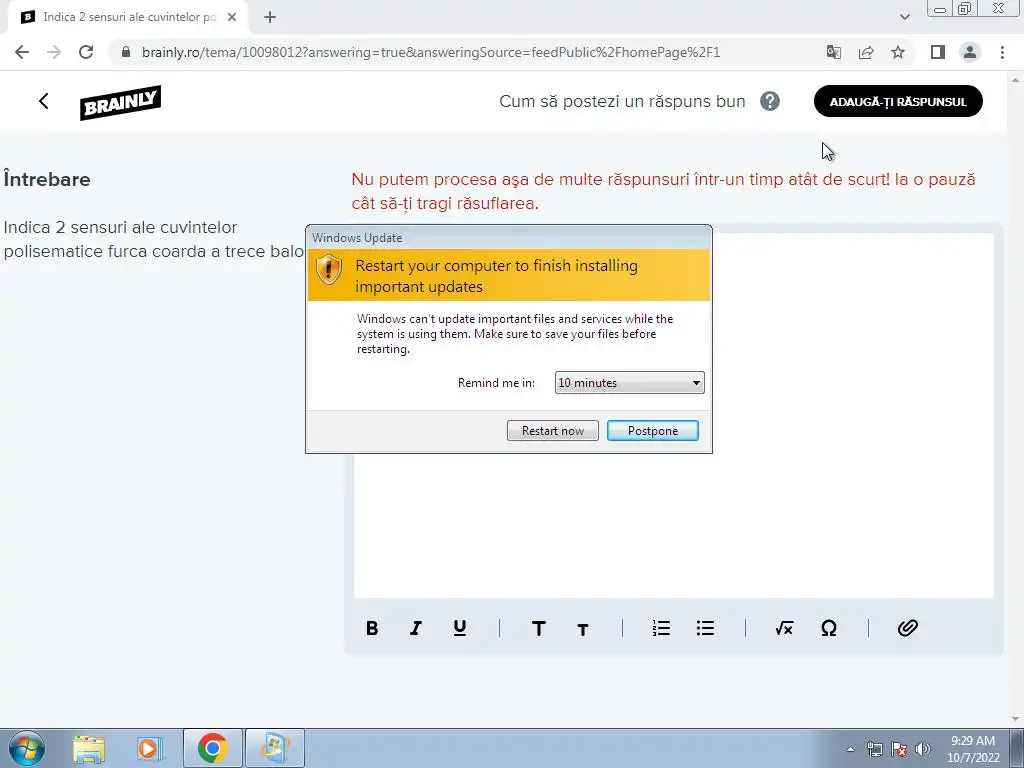The image size is (1024, 768).
Task: Switch to the Indica 2 sensuri tab
Action: [x=129, y=18]
